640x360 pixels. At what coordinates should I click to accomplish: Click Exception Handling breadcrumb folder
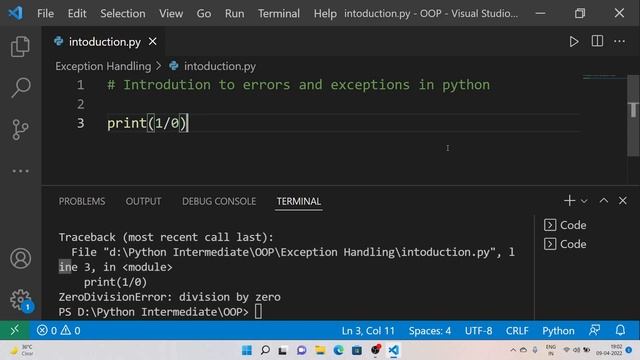click(103, 66)
